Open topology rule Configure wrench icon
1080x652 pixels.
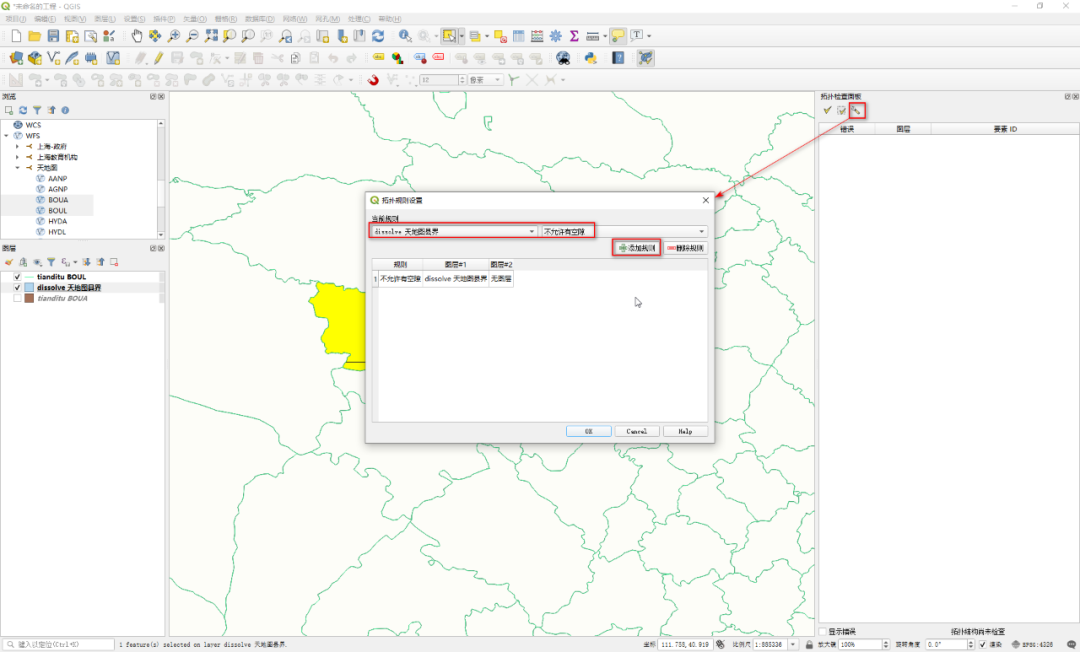[x=856, y=110]
